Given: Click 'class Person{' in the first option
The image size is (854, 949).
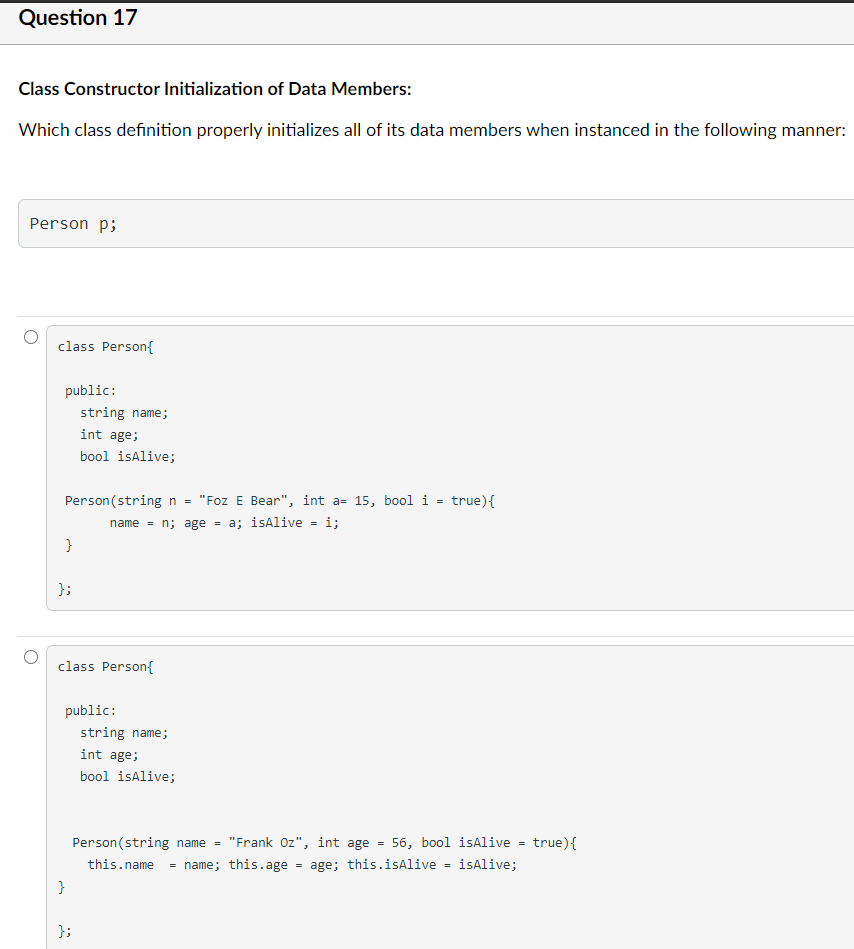Looking at the screenshot, I should coord(105,346).
